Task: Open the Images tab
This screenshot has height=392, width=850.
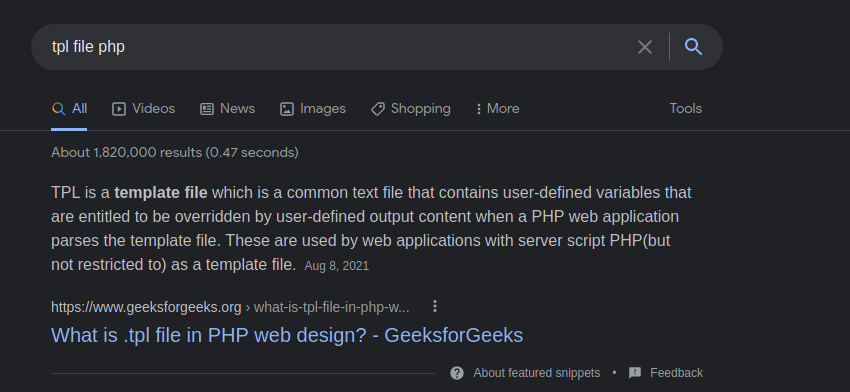Action: pos(312,109)
